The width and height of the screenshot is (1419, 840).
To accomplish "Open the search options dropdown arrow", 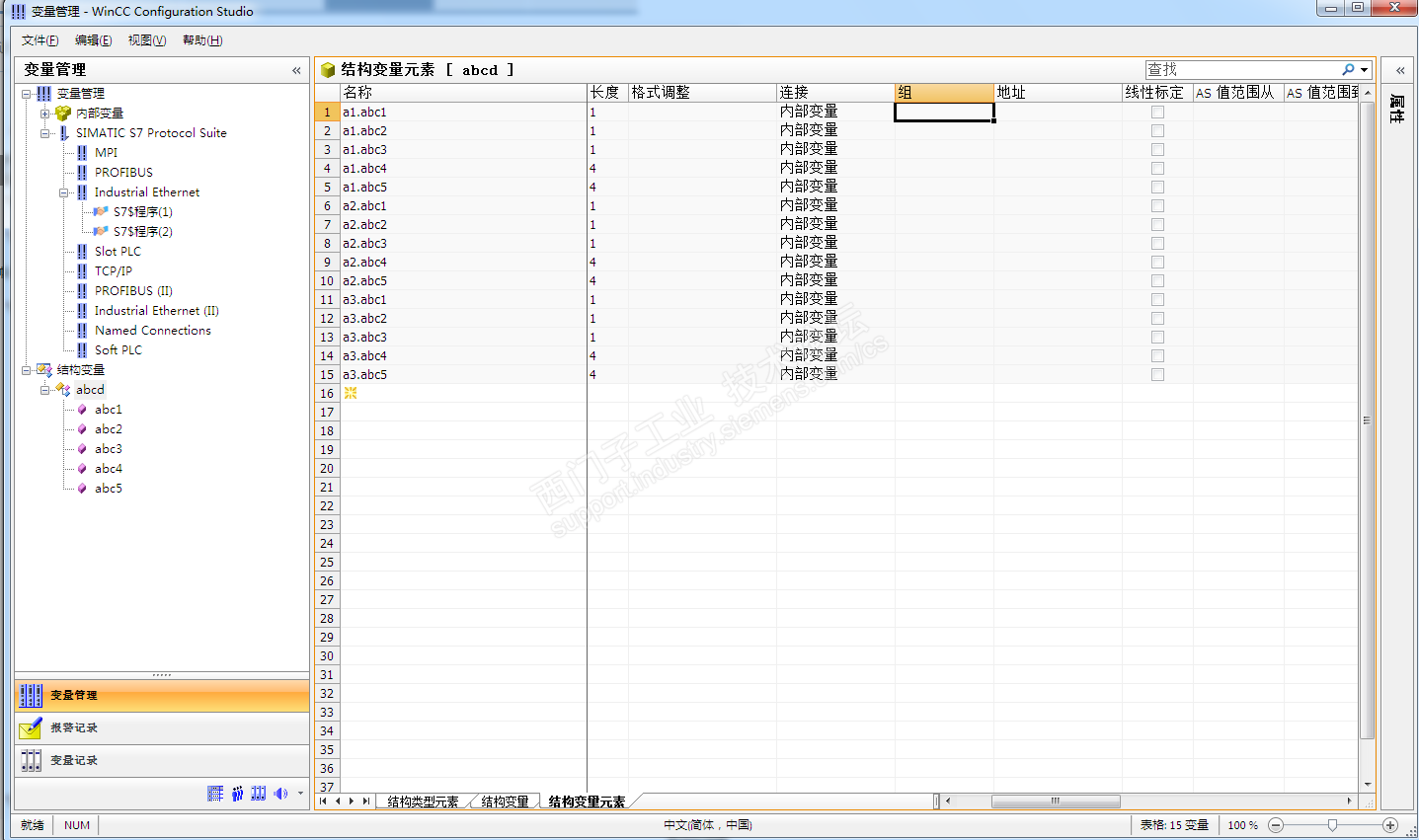I will [1365, 70].
